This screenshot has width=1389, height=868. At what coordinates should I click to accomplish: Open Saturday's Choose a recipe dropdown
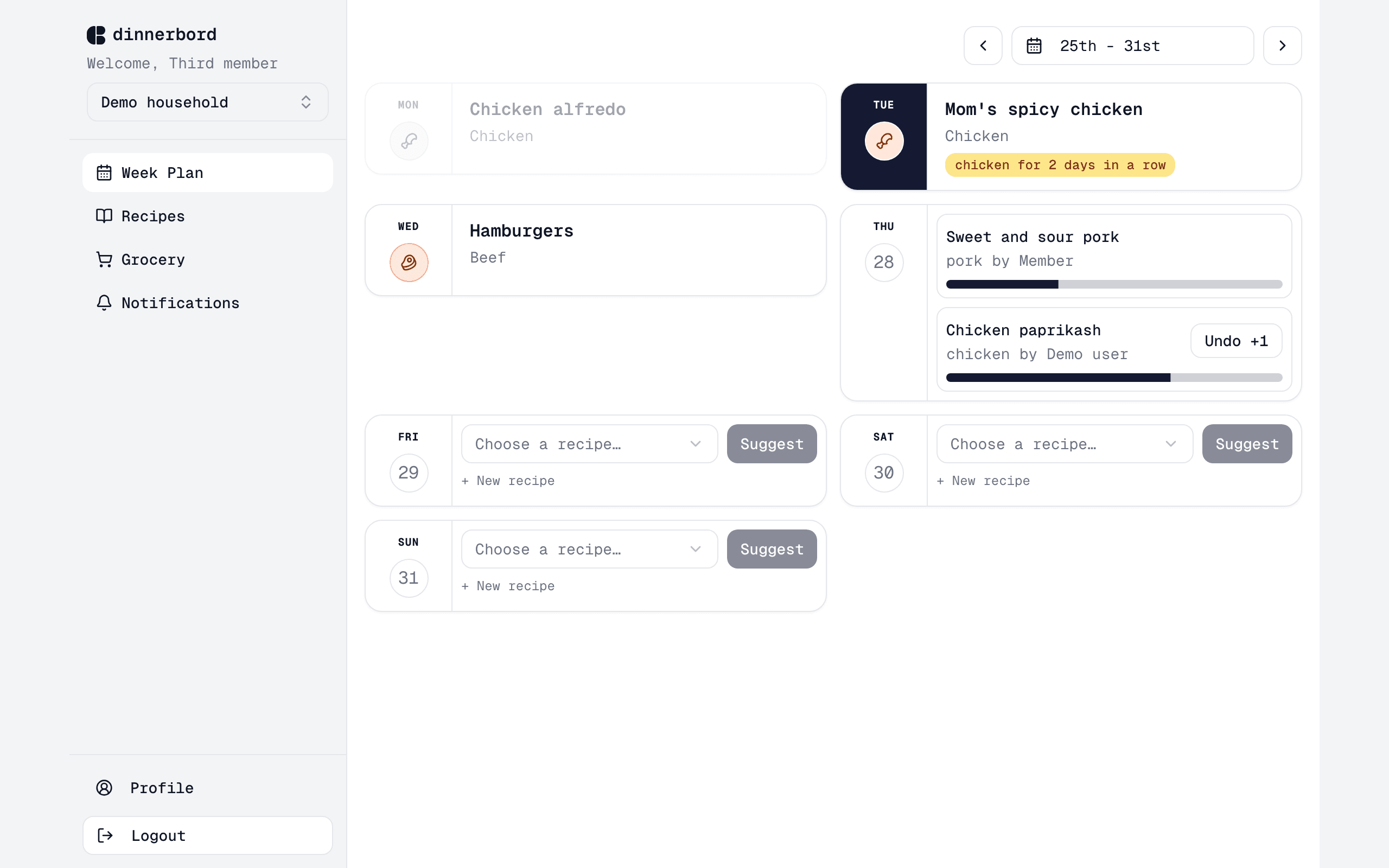[1065, 444]
